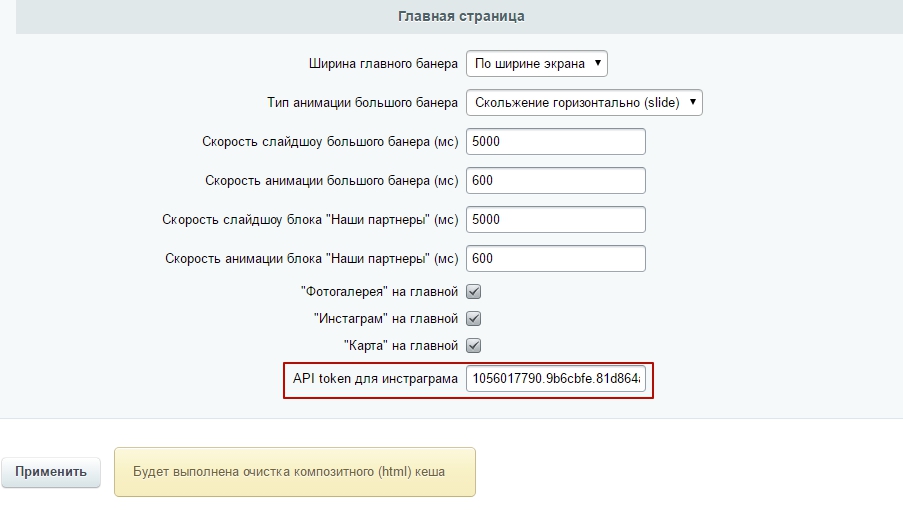This screenshot has width=903, height=526.
Task: Click the 'Ширина главного банера' label text
Action: coord(383,64)
